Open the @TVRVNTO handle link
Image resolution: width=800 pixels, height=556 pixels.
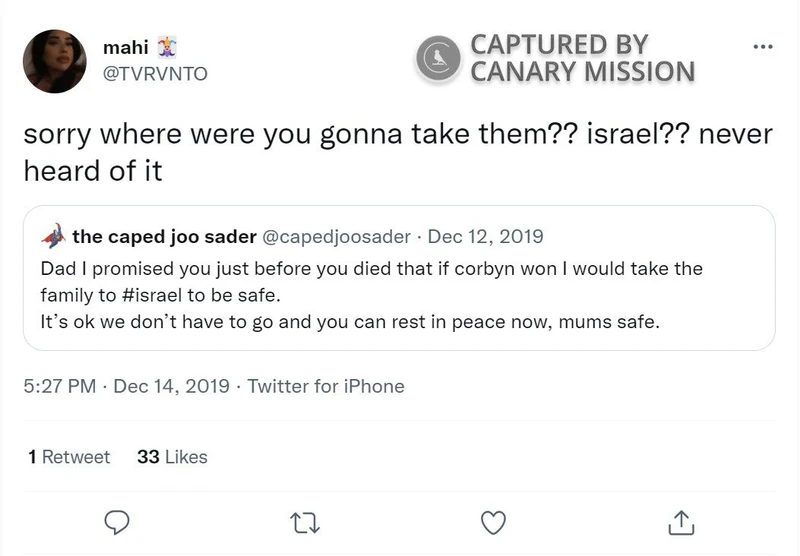coord(156,73)
